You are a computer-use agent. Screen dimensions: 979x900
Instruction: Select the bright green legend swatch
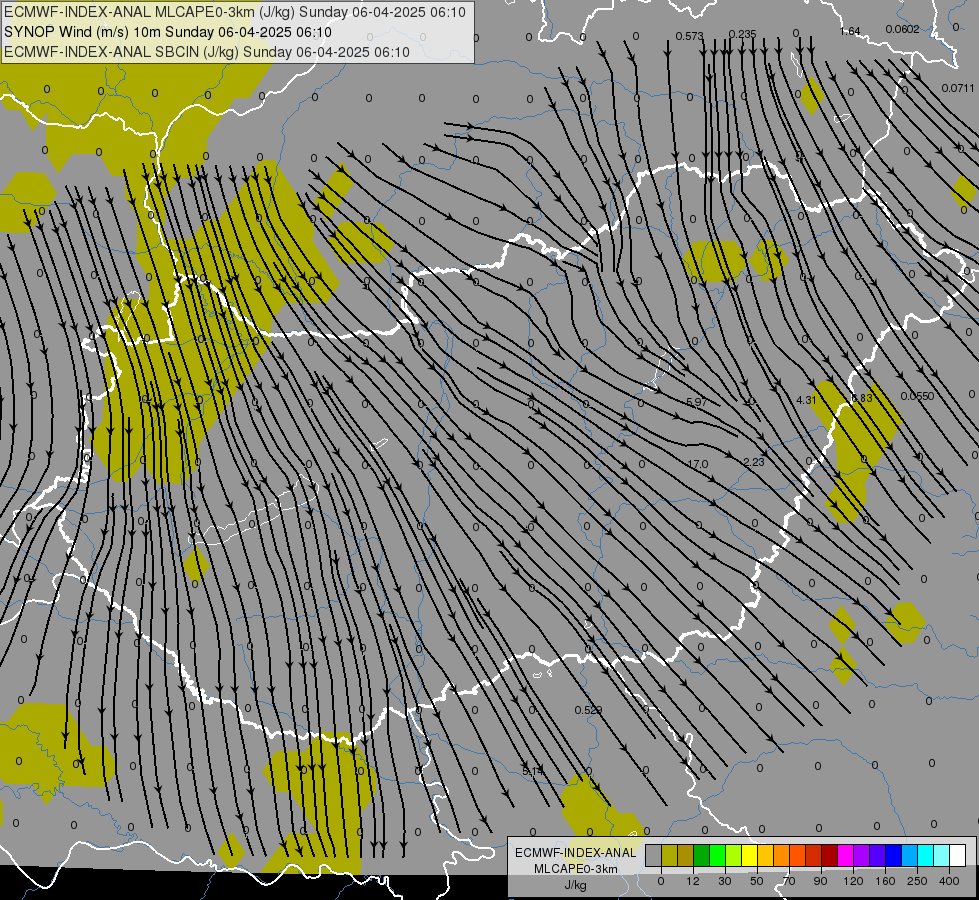point(718,855)
